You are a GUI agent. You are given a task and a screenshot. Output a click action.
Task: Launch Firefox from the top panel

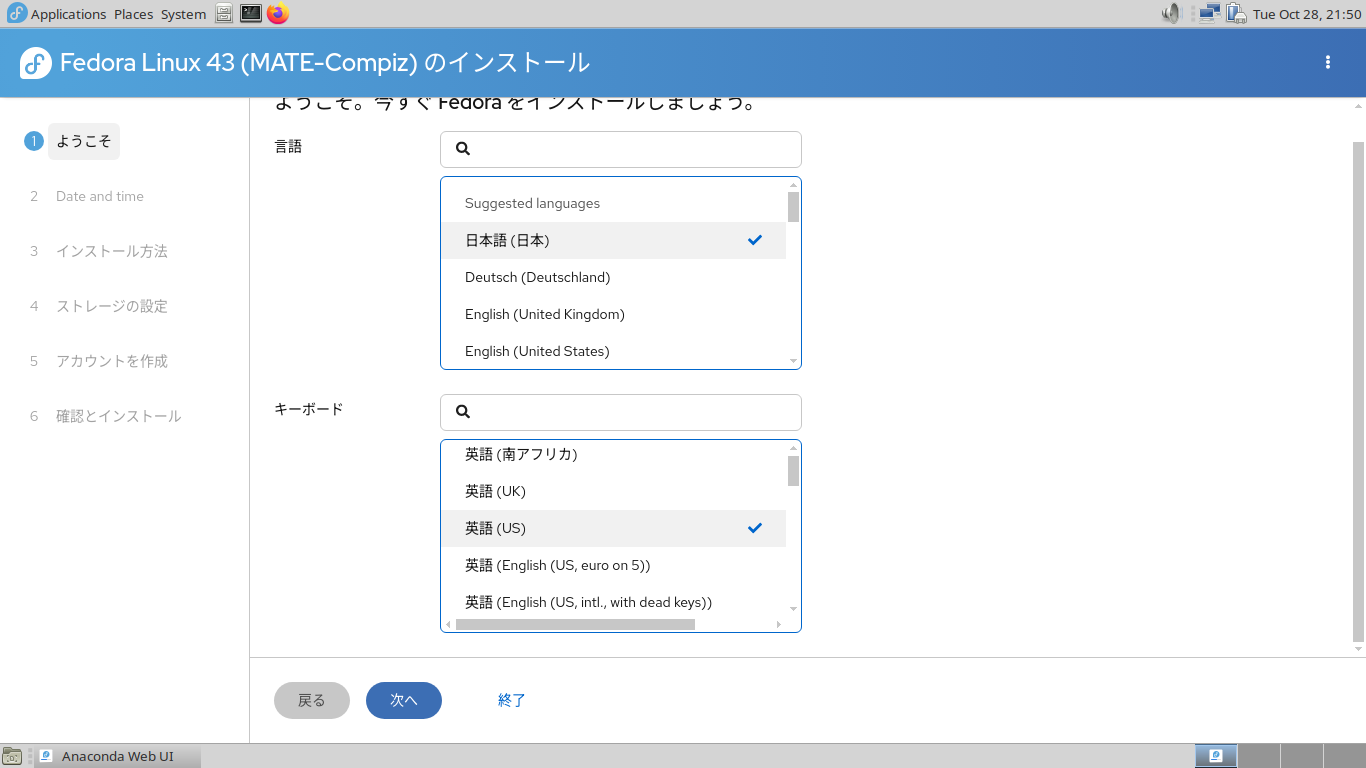pos(277,14)
